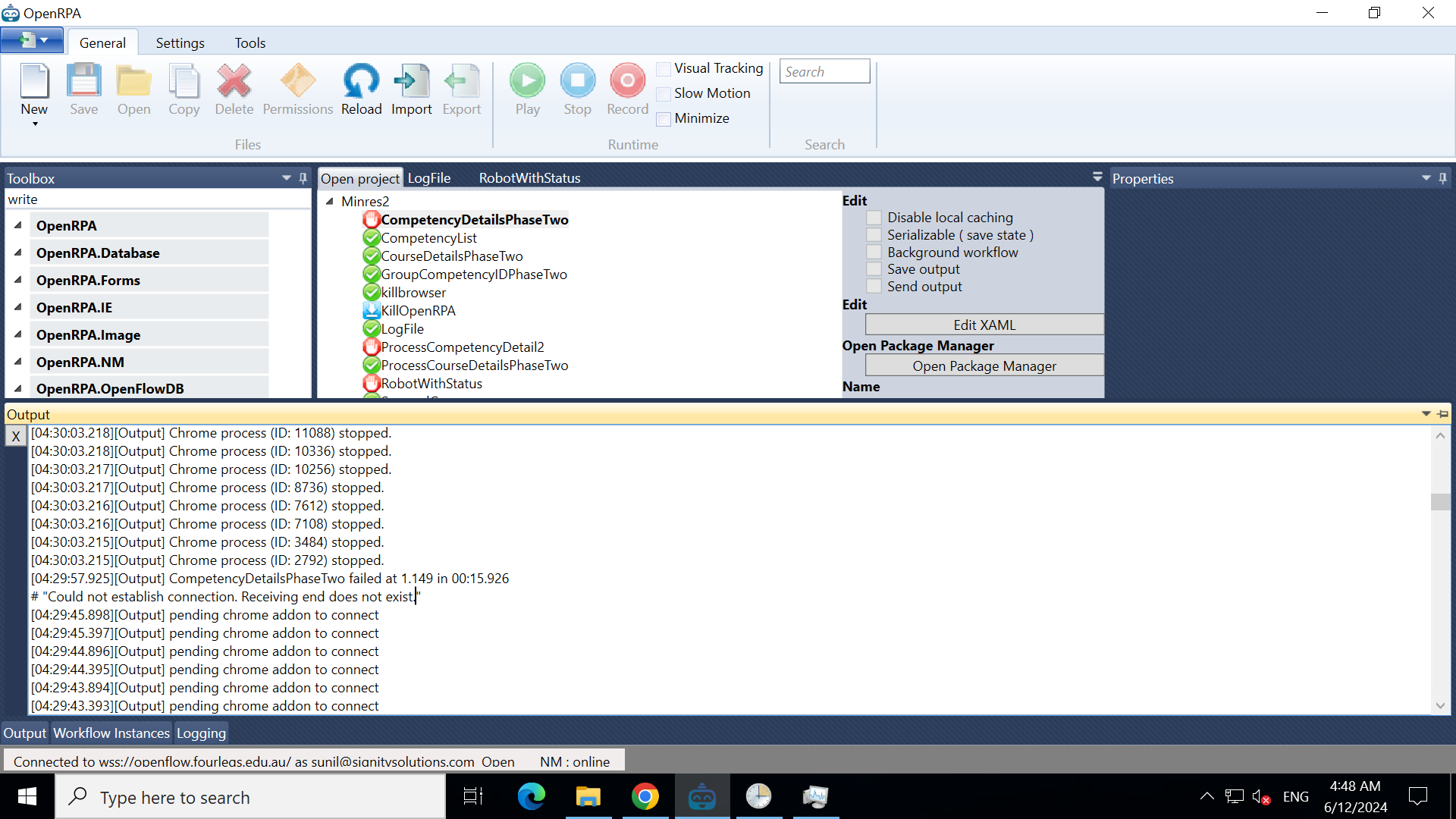The width and height of the screenshot is (1456, 819).
Task: Open the Properties panel dropdown arrow
Action: 1426,178
